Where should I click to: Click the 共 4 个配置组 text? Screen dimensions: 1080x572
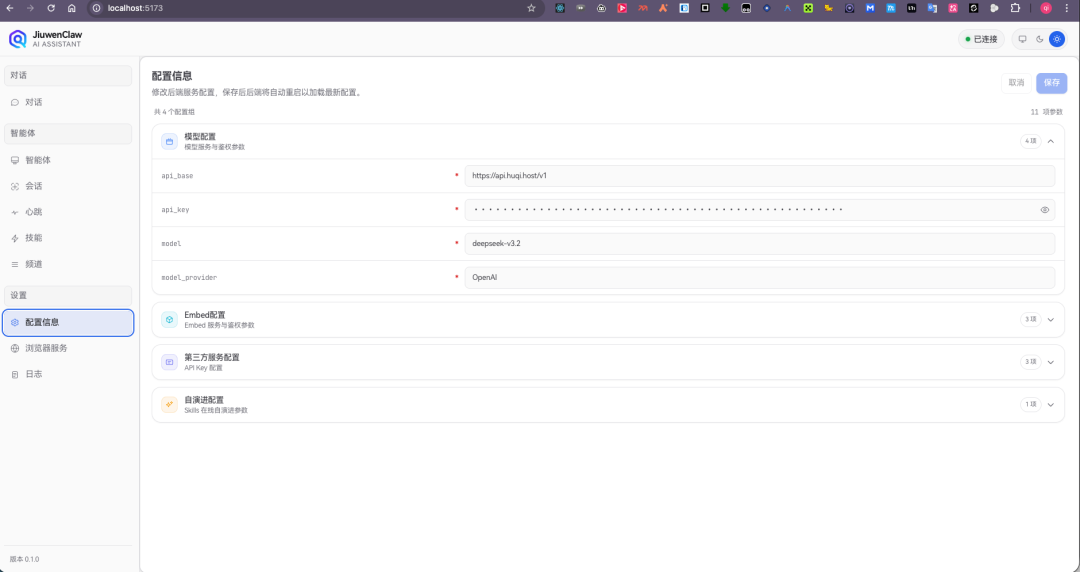point(174,112)
